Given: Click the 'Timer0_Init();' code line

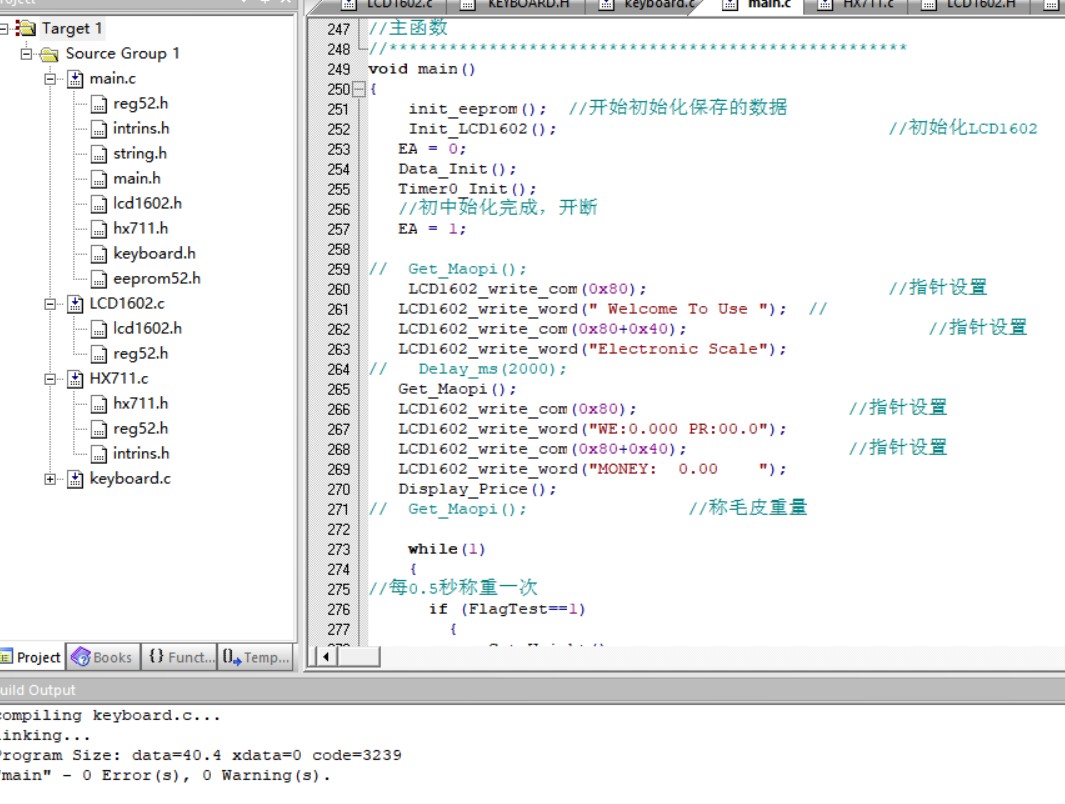Looking at the screenshot, I should (x=467, y=189).
